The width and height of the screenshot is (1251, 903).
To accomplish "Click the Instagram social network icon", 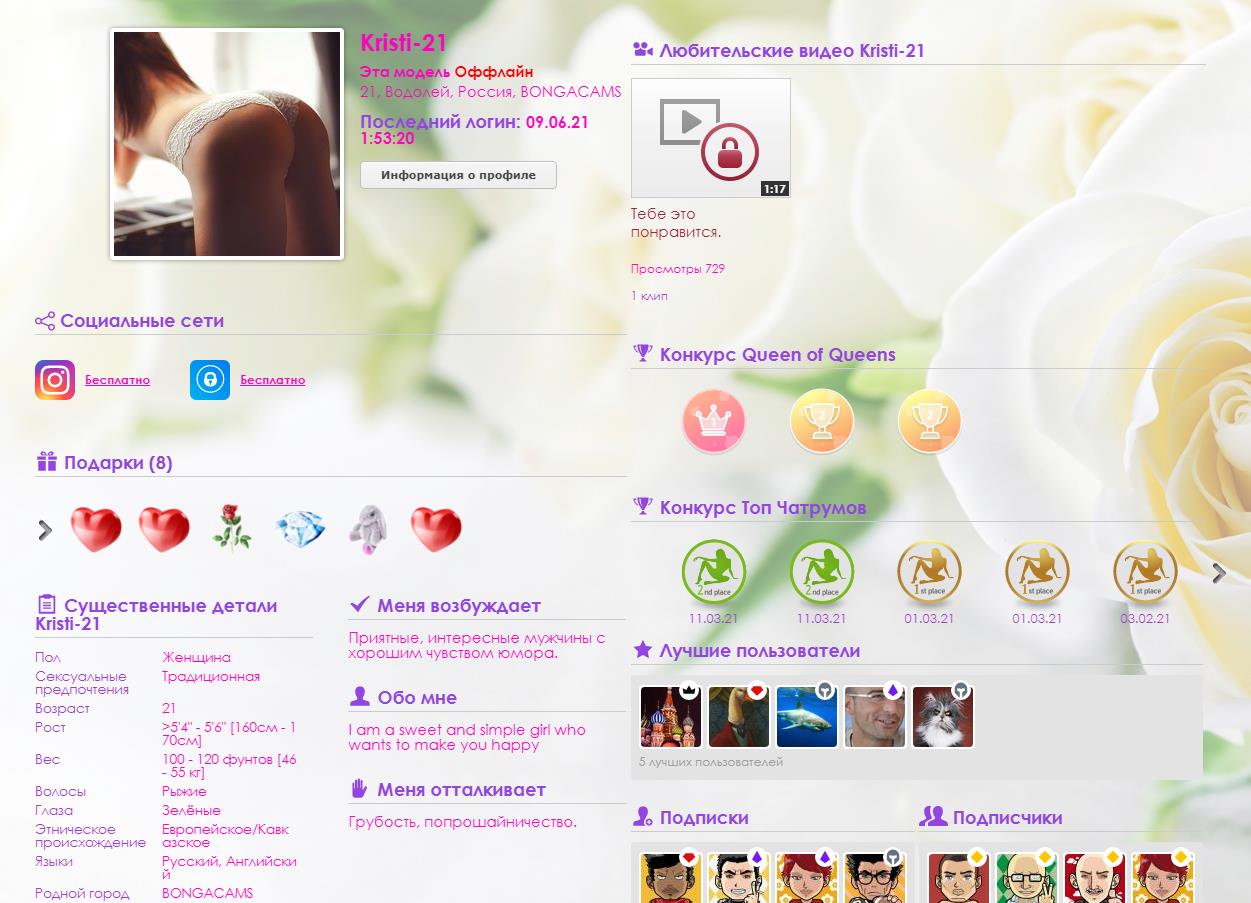I will pyautogui.click(x=55, y=380).
